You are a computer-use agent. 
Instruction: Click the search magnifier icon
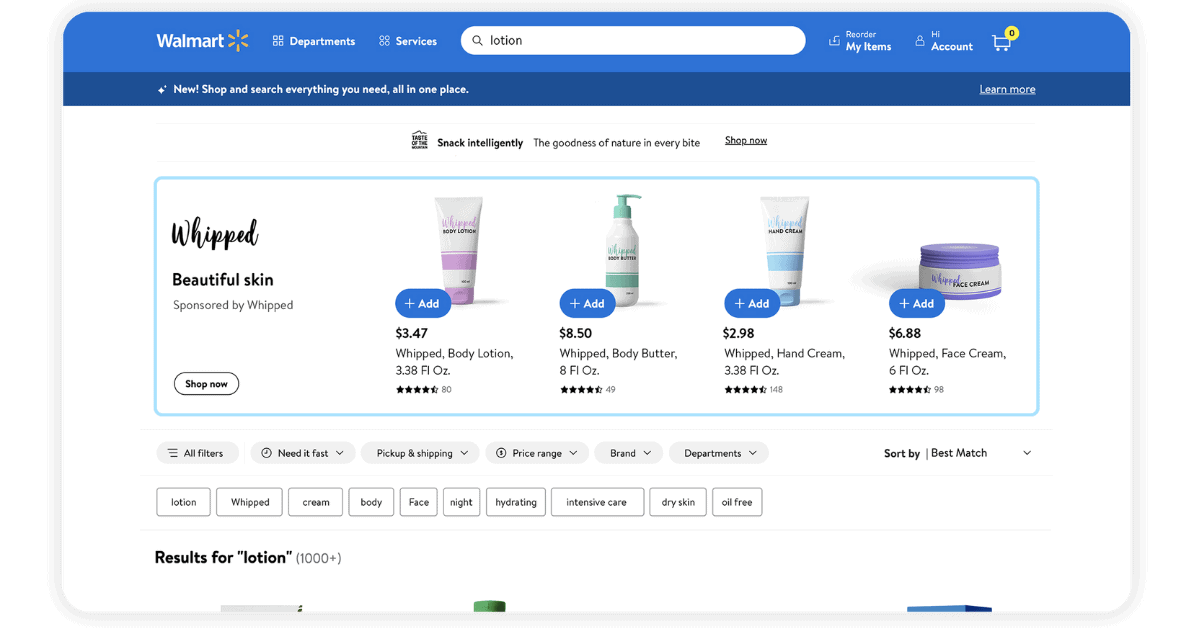pos(477,41)
